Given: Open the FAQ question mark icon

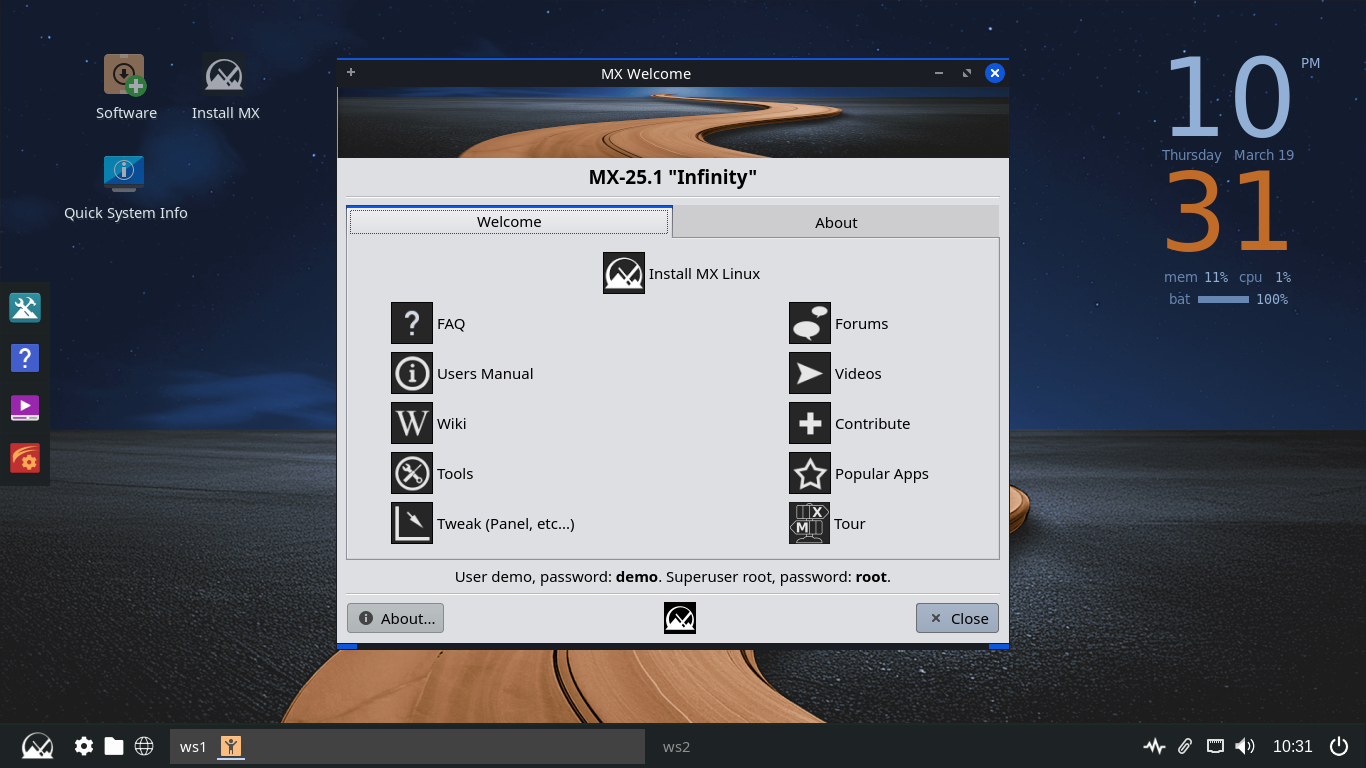Looking at the screenshot, I should point(411,323).
